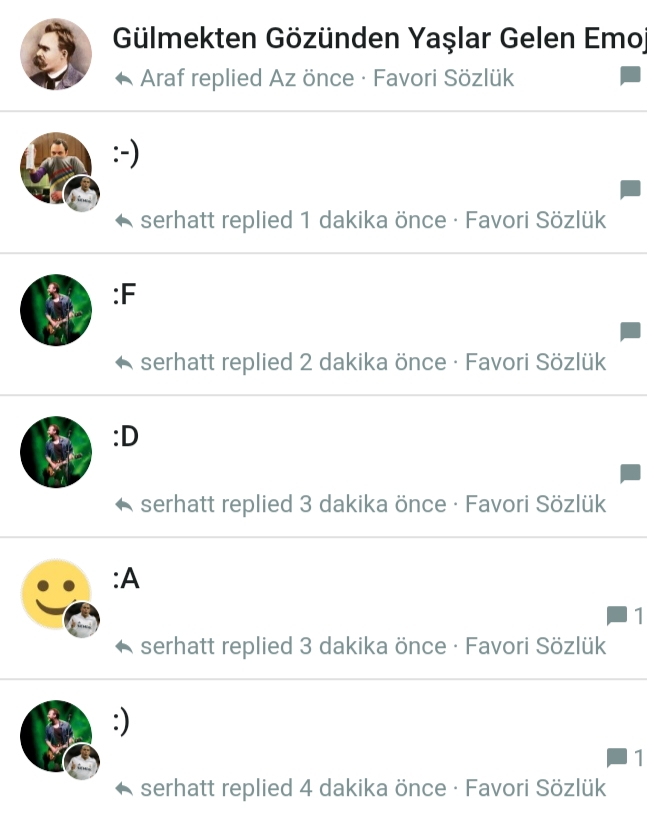Screen dimensions: 647x814
Task: Open the ":)" thread title
Action: pyautogui.click(x=121, y=721)
